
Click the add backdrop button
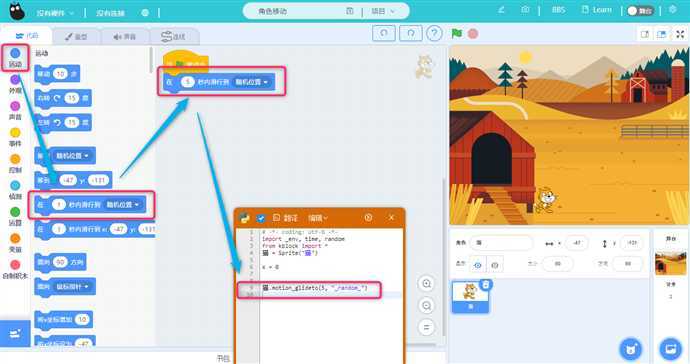click(x=670, y=349)
